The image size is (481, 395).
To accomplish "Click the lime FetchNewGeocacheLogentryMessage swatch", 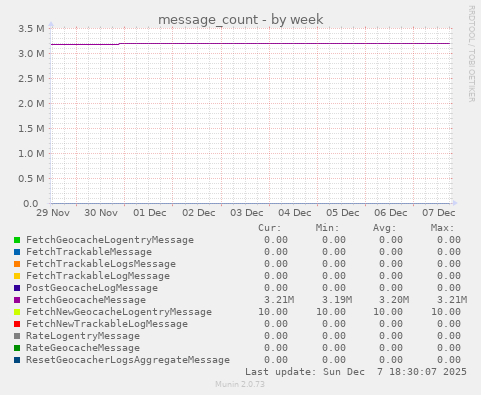I will click(x=17, y=312).
